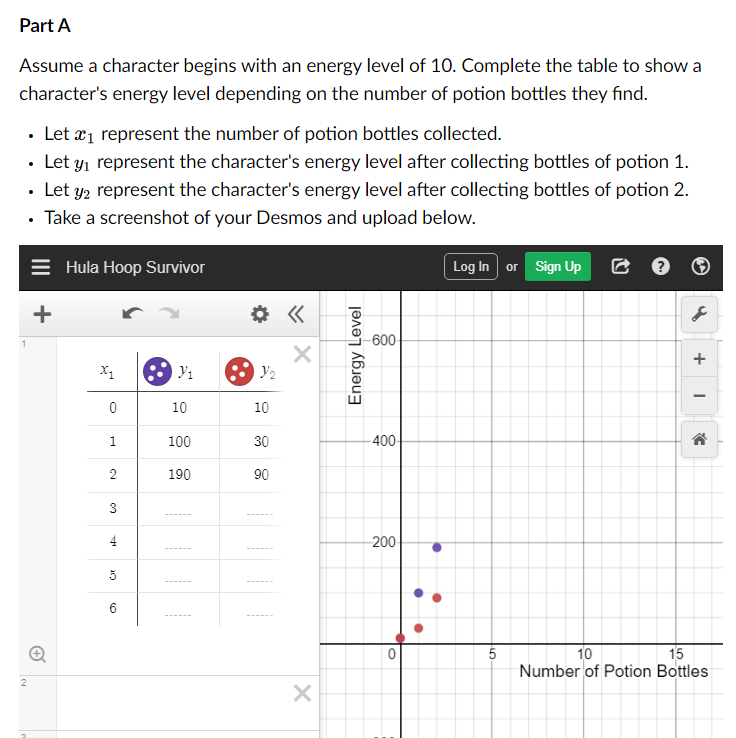Click the green Sign Up button

(x=557, y=267)
